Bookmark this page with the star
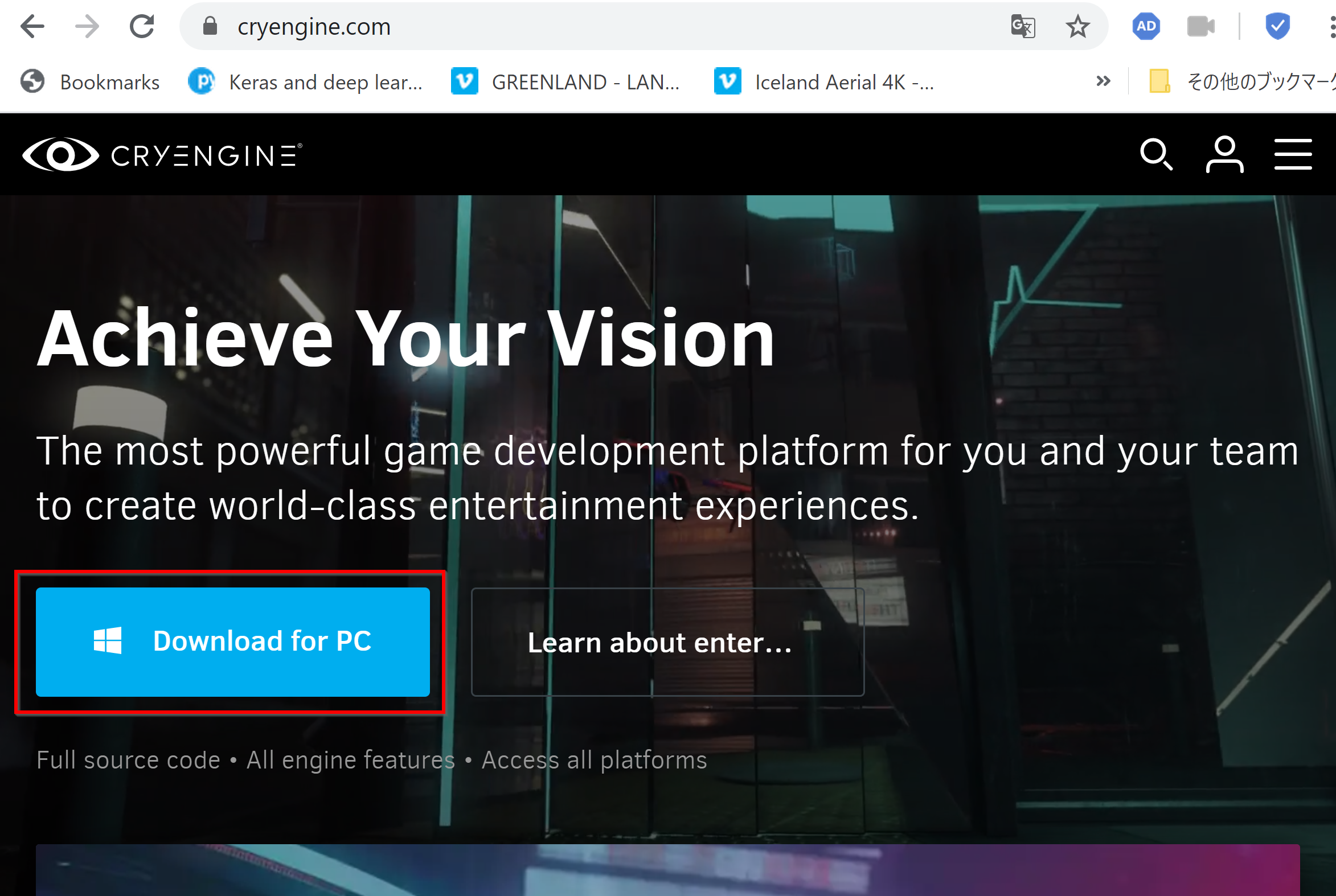 click(x=1077, y=26)
